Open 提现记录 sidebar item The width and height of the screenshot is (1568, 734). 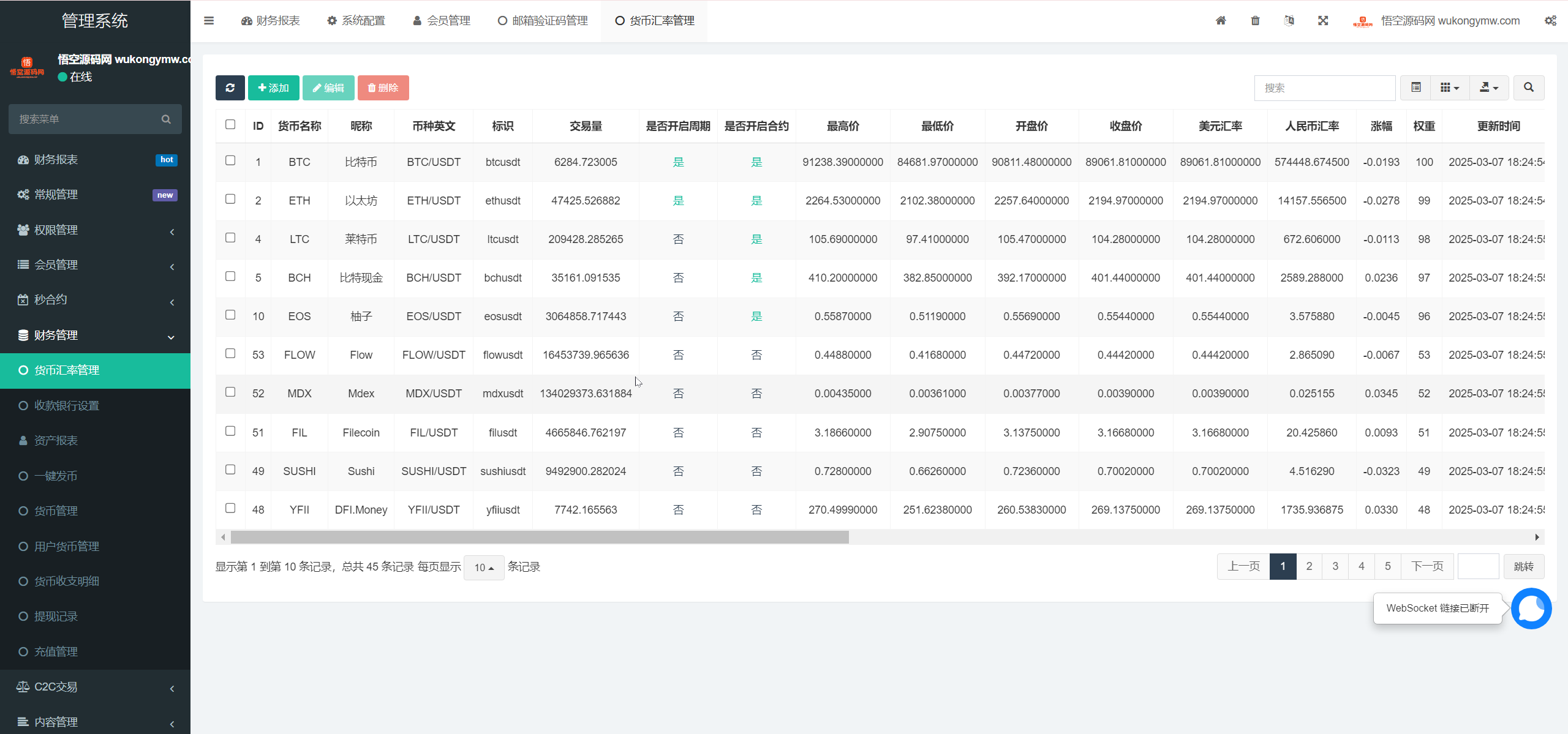[x=95, y=616]
